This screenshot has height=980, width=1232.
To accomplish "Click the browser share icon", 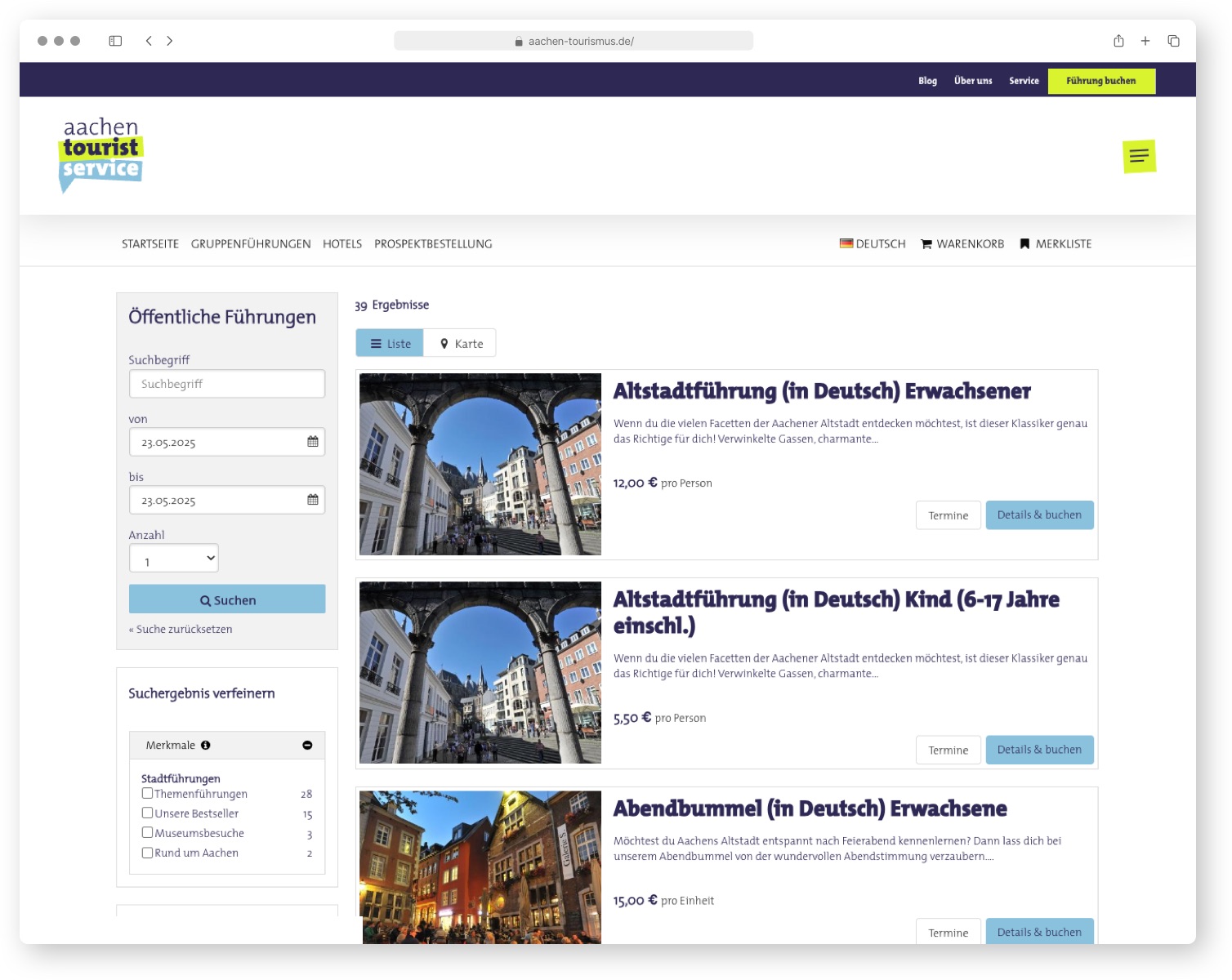I will point(1118,41).
